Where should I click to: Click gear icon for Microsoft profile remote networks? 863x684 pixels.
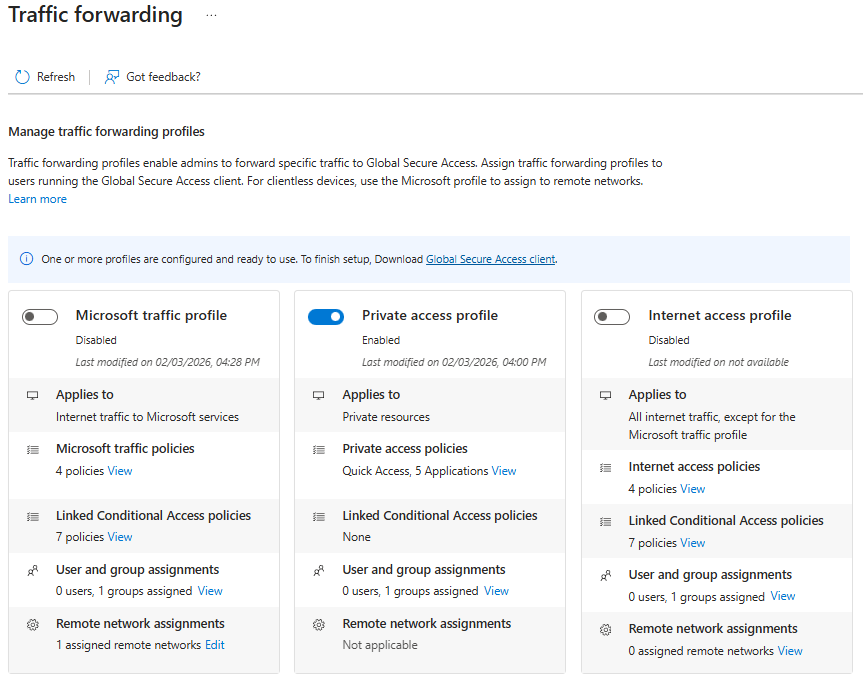tap(33, 625)
